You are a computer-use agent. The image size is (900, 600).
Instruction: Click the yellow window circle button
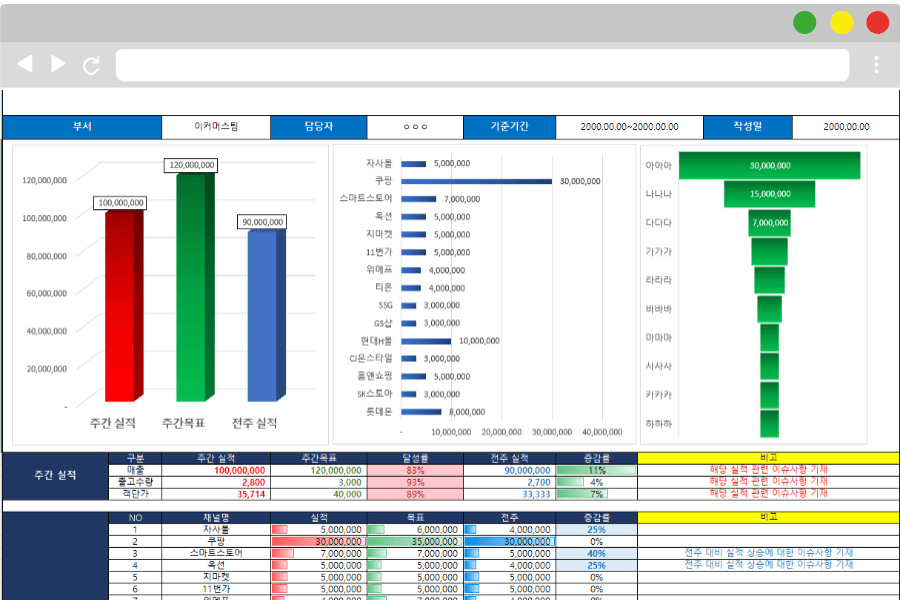[841, 23]
